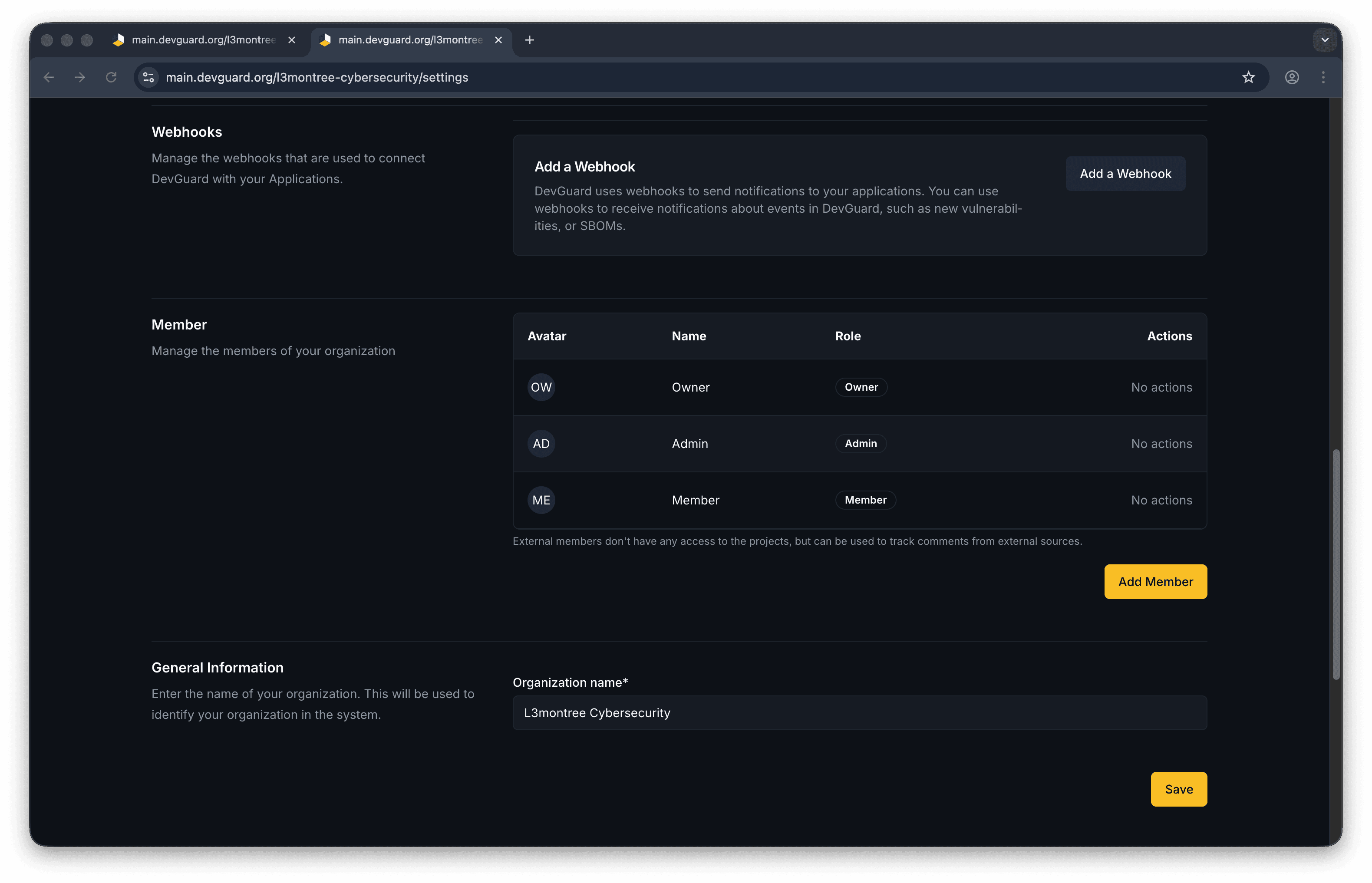Image resolution: width=1372 pixels, height=883 pixels.
Task: Bookmark this page with star icon
Action: tap(1248, 77)
